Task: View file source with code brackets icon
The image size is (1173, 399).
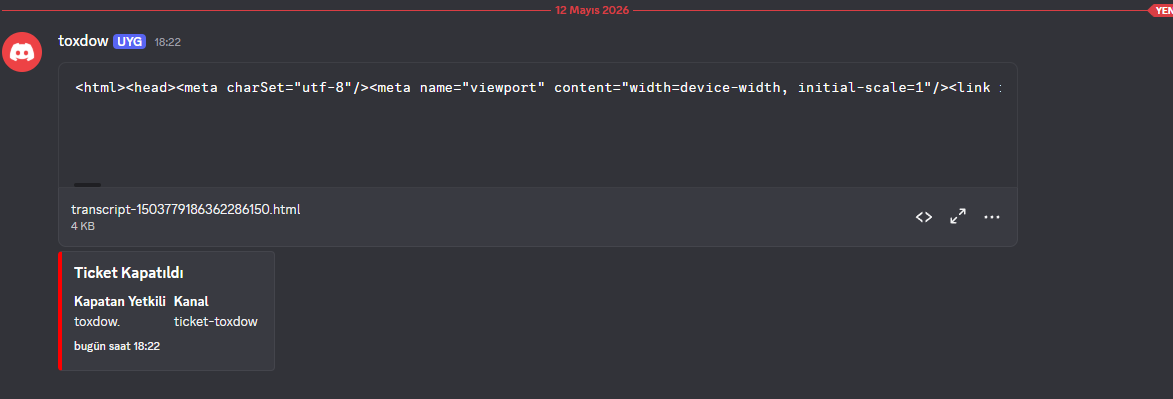Action: pyautogui.click(x=924, y=217)
